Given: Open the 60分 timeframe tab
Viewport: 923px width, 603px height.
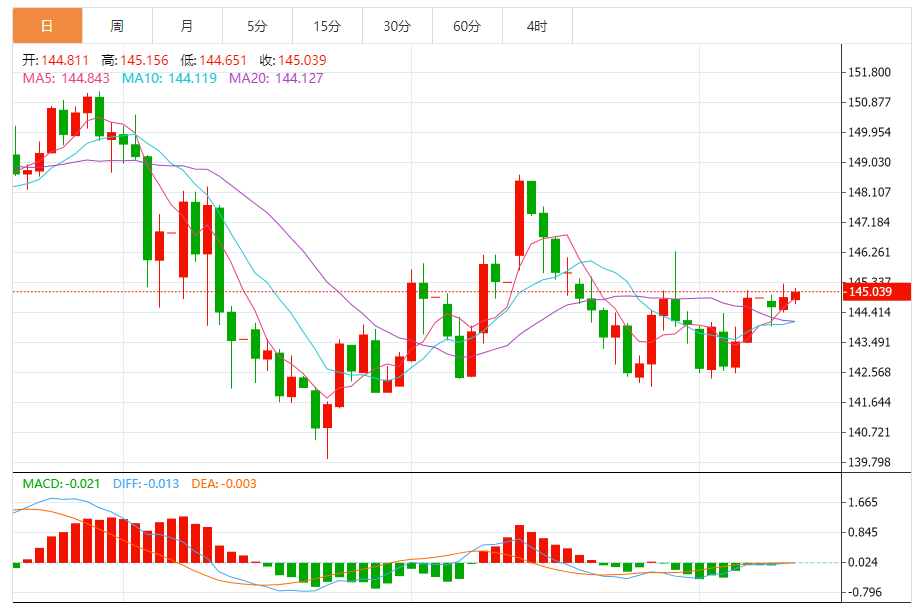Looking at the screenshot, I should tap(467, 26).
